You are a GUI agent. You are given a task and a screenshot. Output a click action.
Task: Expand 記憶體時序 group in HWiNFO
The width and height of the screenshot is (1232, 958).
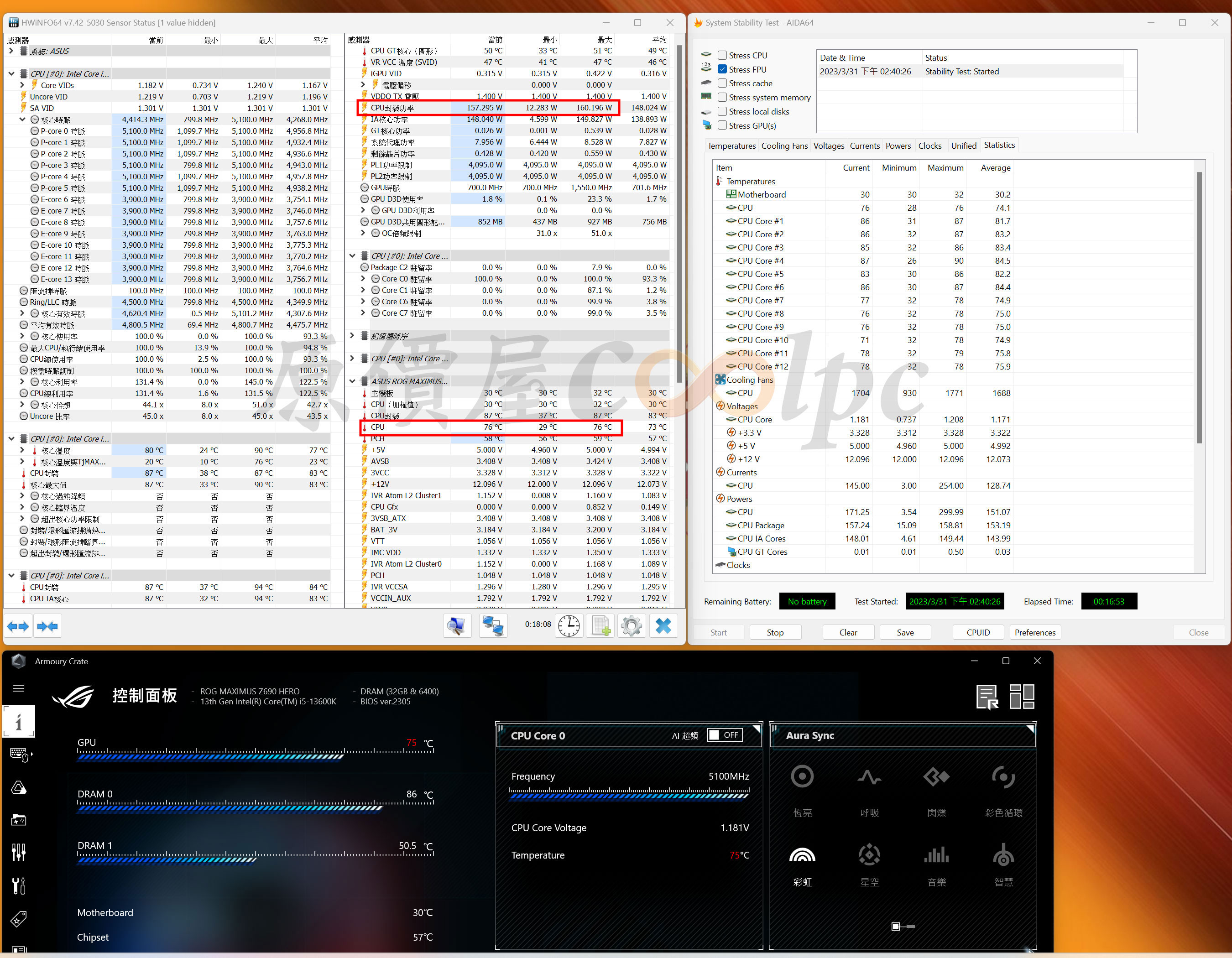tap(353, 335)
